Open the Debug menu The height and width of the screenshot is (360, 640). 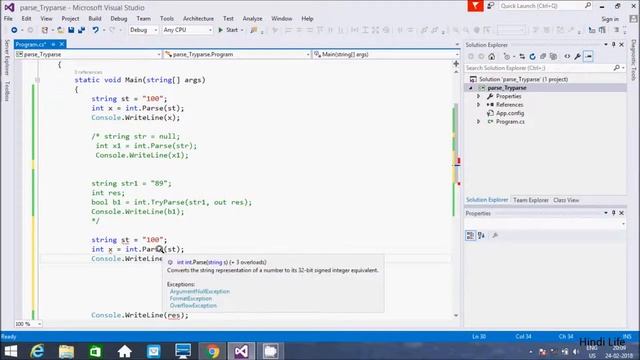click(119, 18)
